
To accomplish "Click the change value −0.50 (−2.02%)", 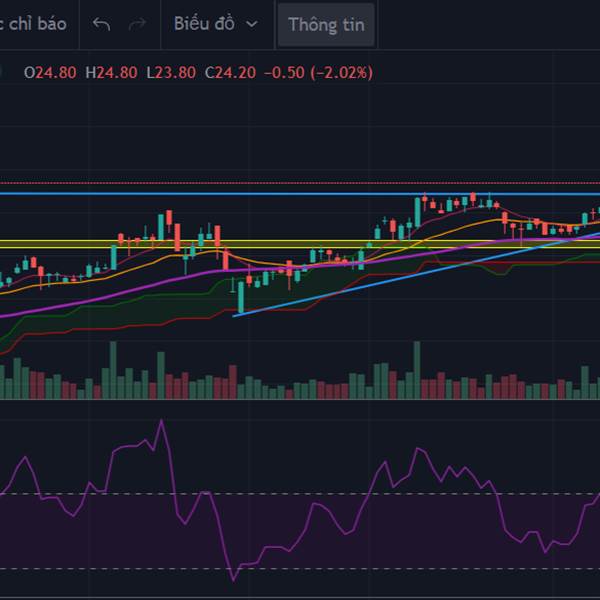I will 318,73.
